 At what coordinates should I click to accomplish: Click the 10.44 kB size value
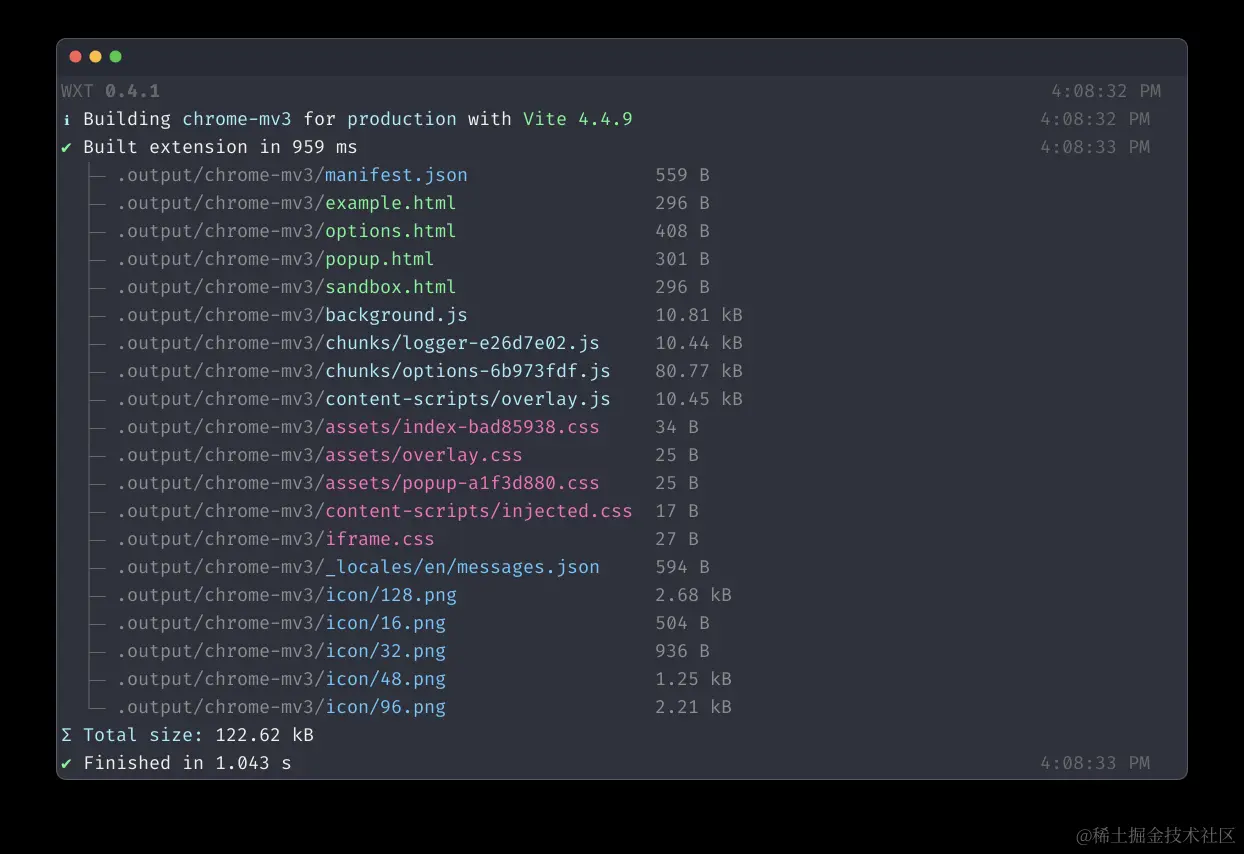point(699,343)
